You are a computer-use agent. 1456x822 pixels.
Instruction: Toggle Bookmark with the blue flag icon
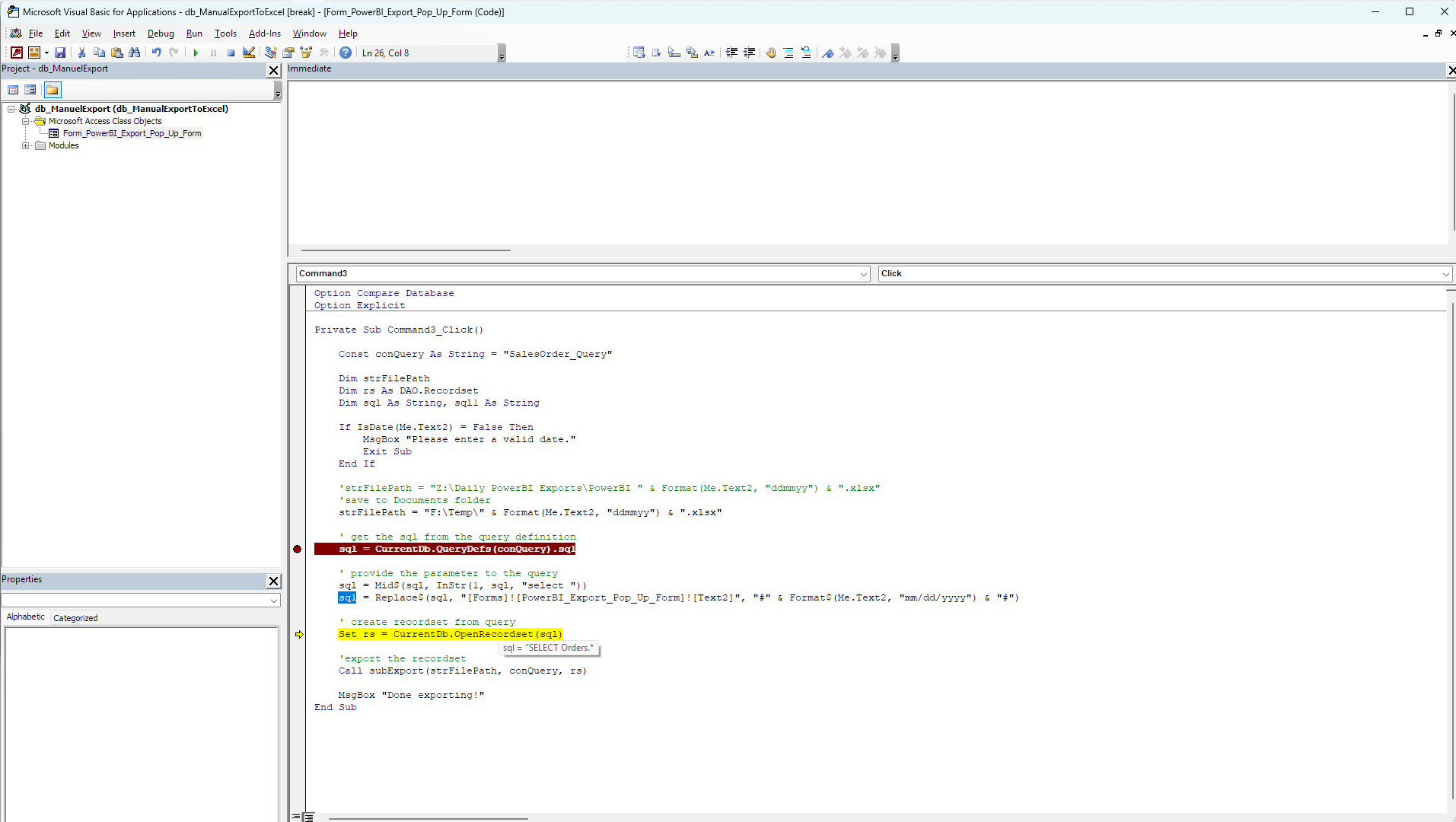(x=828, y=53)
